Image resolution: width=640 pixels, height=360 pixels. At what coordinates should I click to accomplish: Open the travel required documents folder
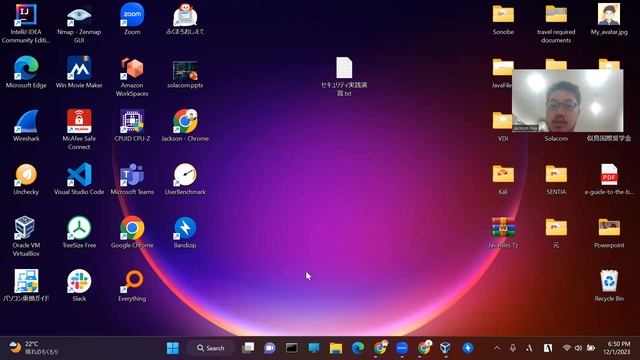pyautogui.click(x=556, y=14)
